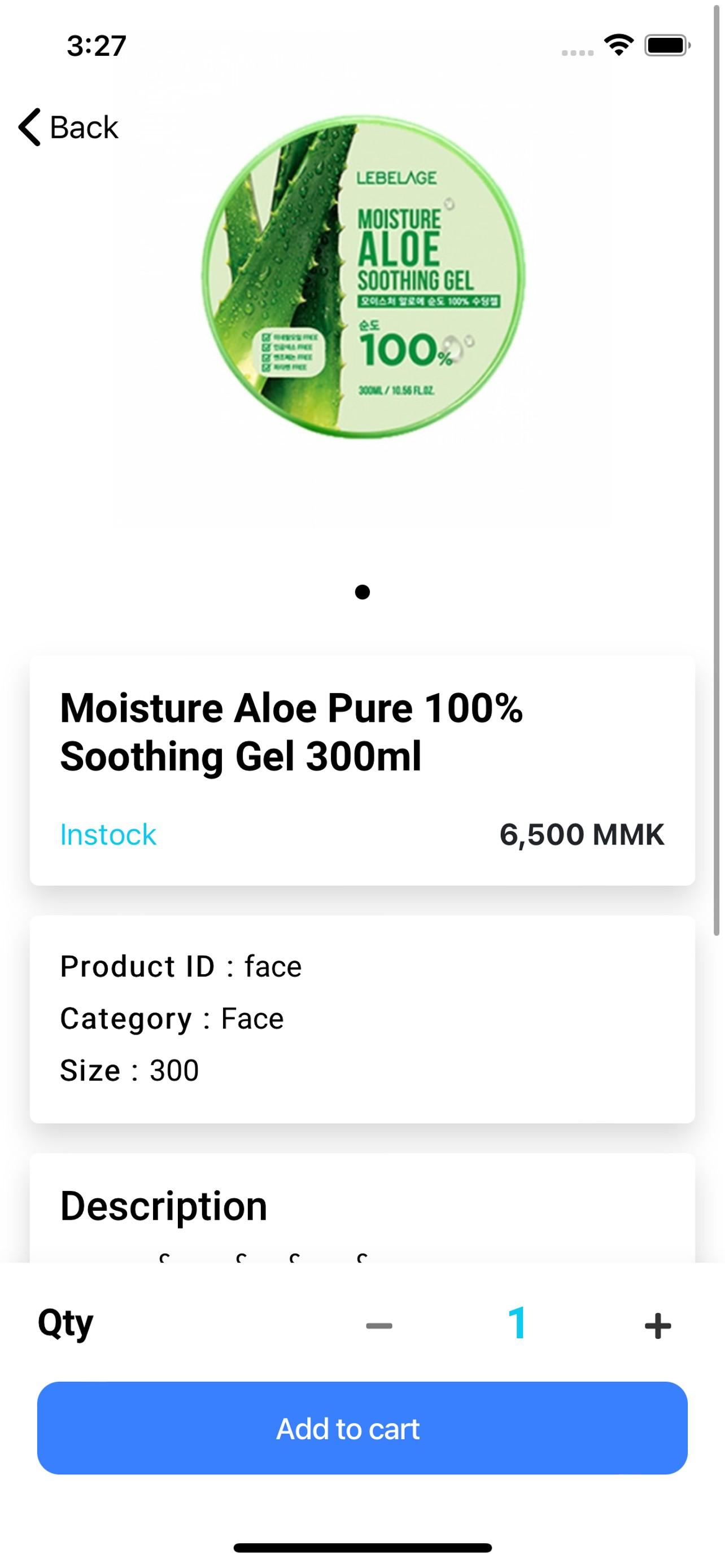This screenshot has width=725, height=1568.
Task: Tap the Add to cart button
Action: (x=362, y=1428)
